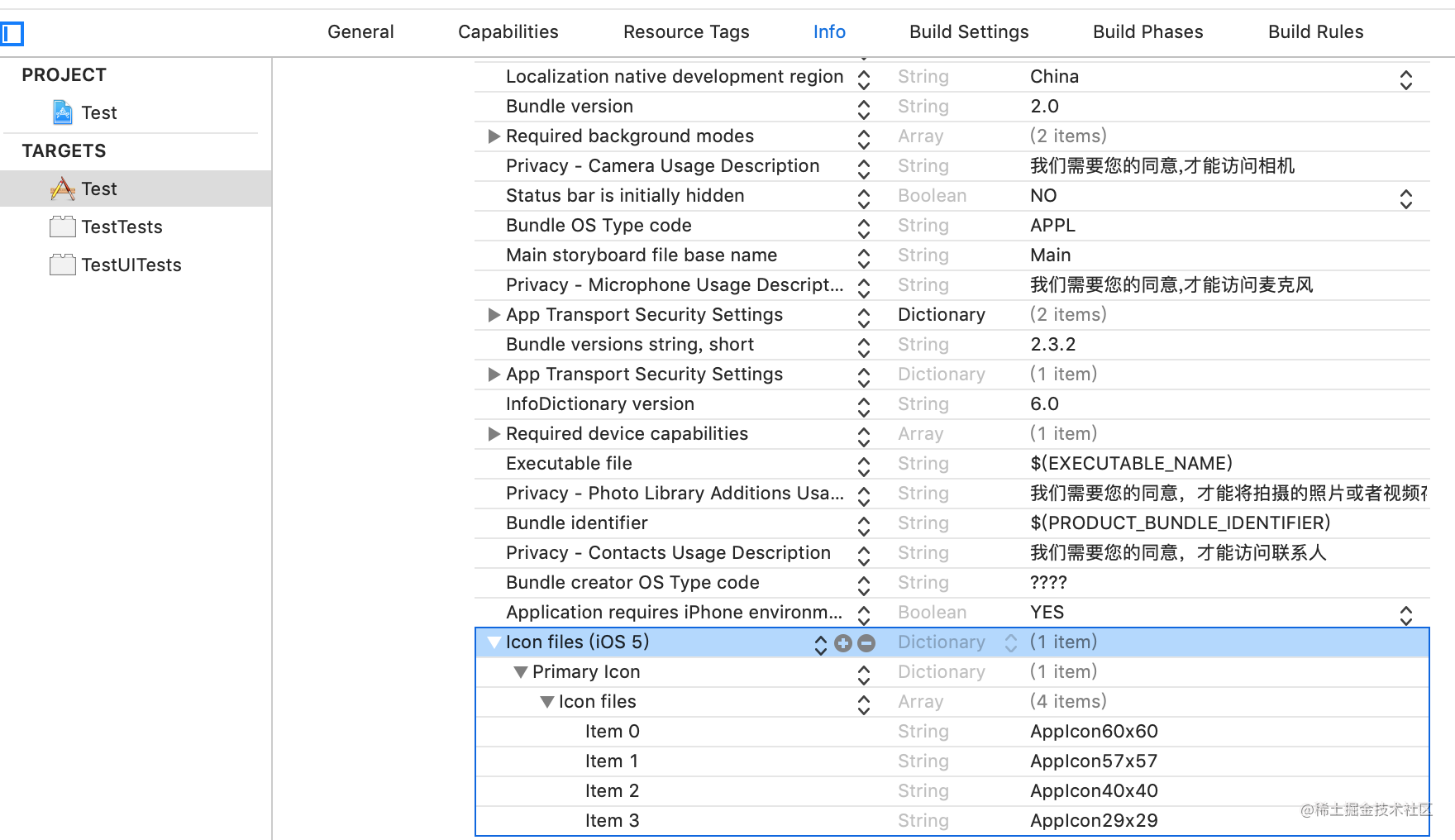Screen dimensions: 1455x840
Task: Click the Main storyboard value cell
Action: click(x=1050, y=255)
